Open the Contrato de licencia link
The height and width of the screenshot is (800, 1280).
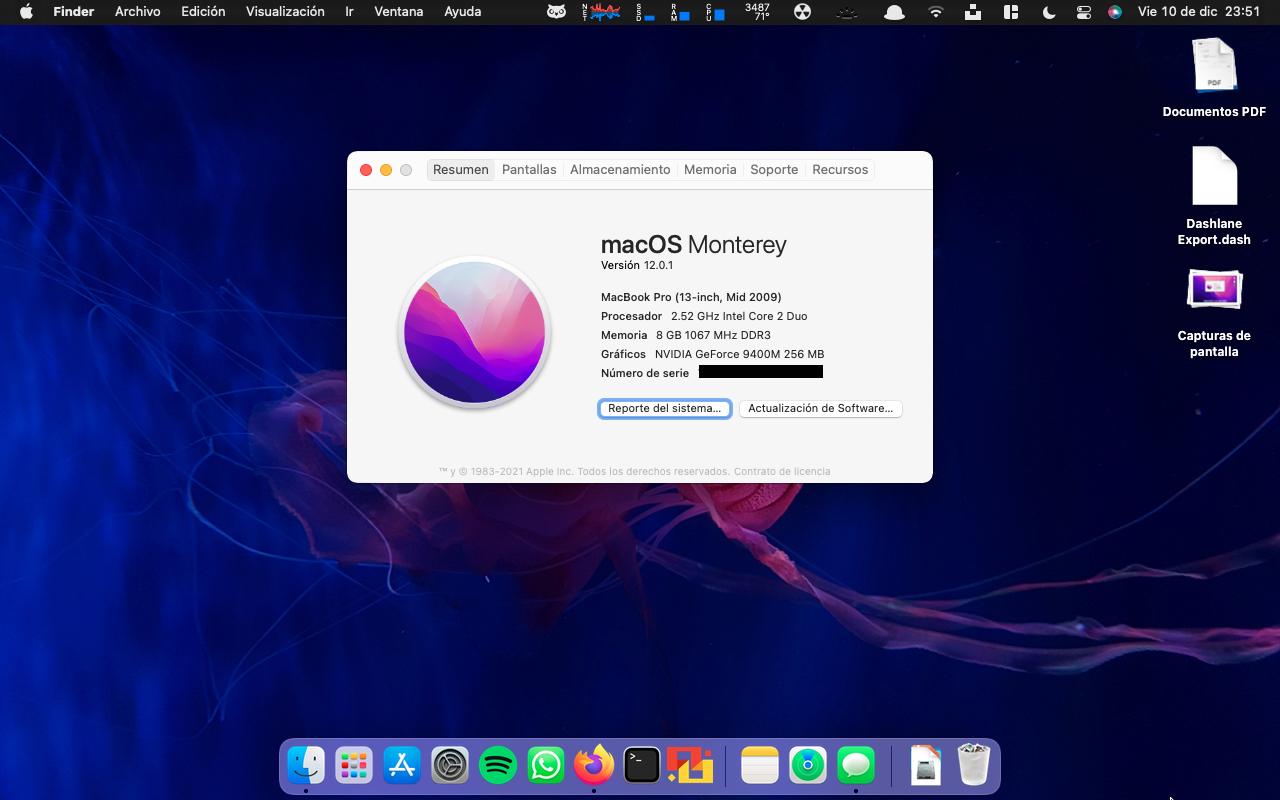[x=782, y=472]
